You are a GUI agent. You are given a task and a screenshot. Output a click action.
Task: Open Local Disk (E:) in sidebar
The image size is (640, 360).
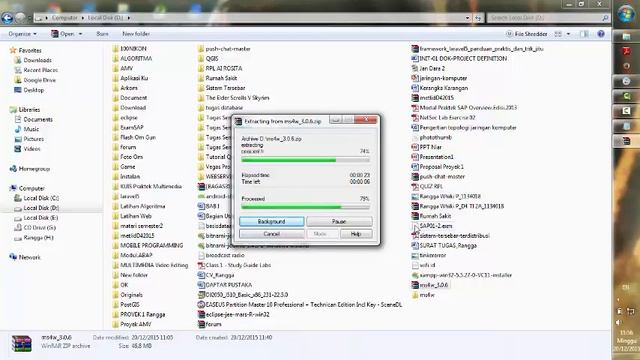(x=36, y=218)
